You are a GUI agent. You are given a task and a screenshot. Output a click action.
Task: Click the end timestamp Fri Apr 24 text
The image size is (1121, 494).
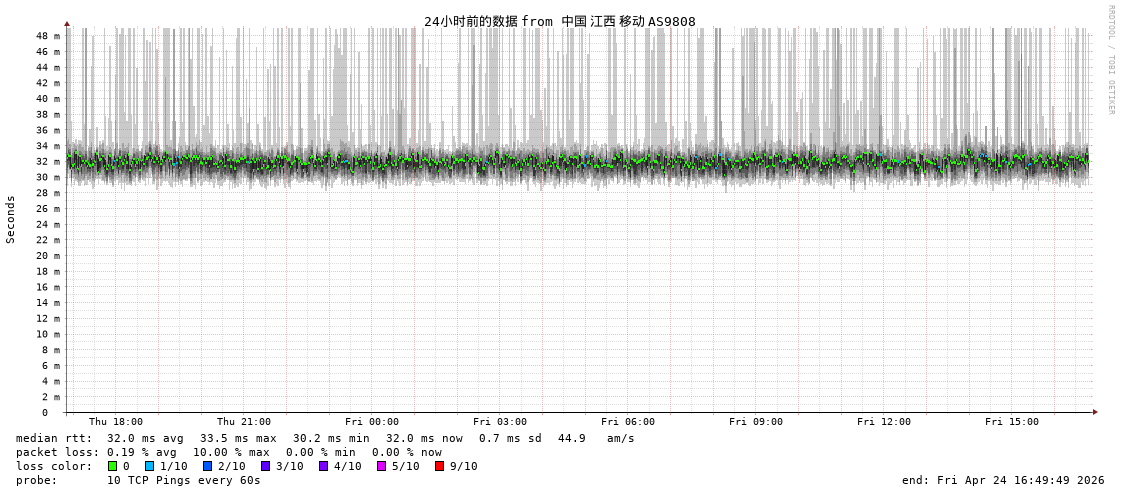point(1003,480)
